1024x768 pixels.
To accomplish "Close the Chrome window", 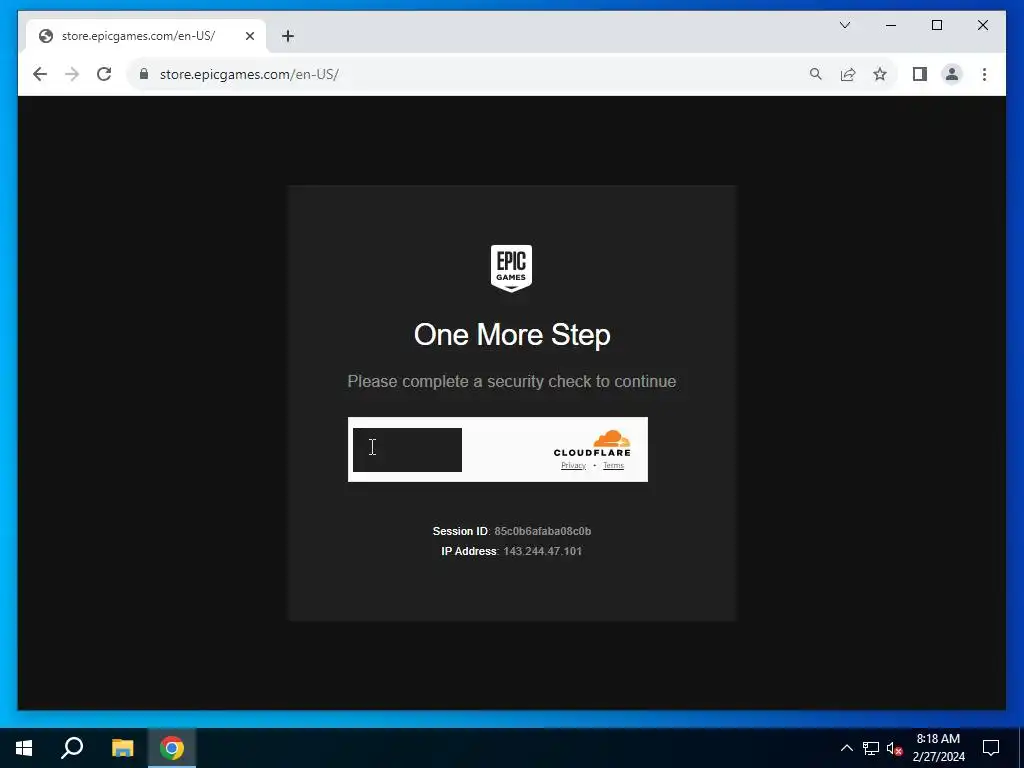I will coord(982,25).
